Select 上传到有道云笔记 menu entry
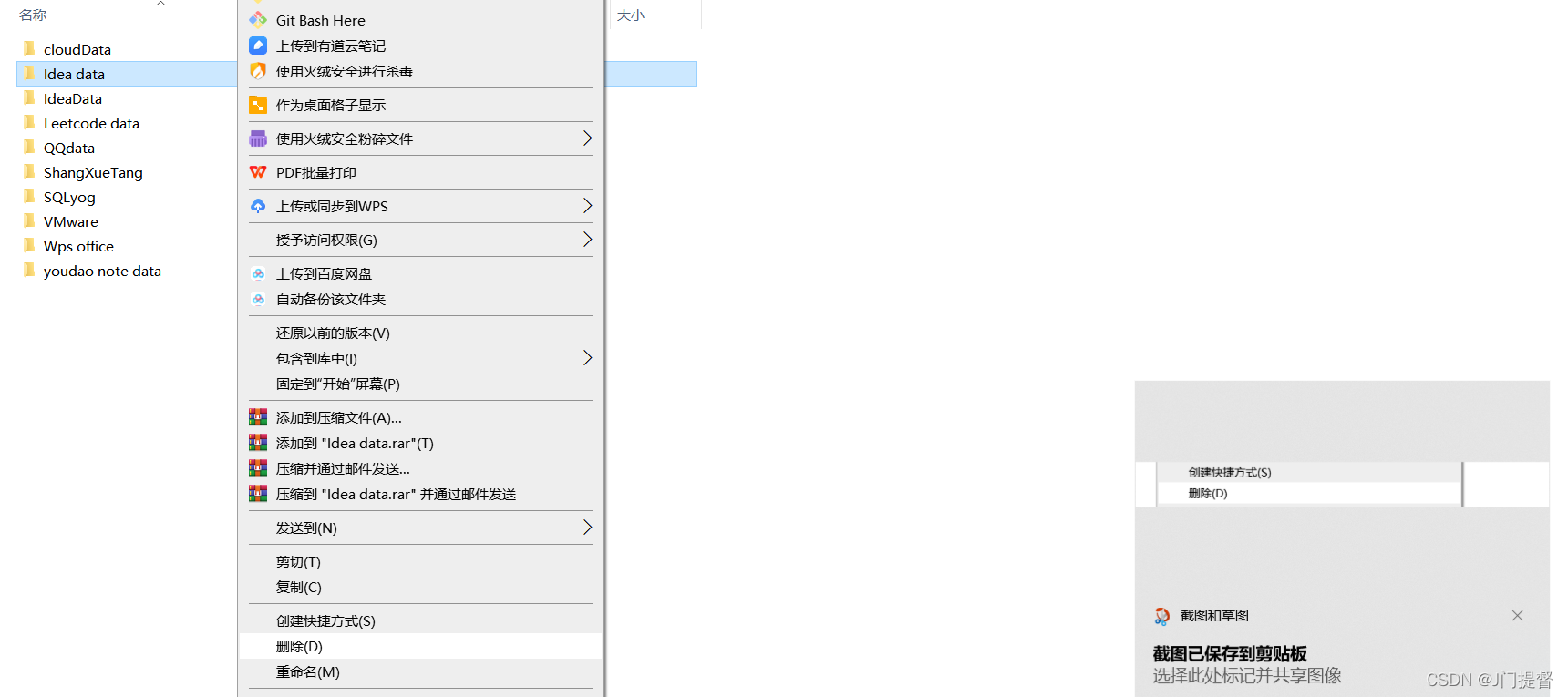 tap(420, 46)
